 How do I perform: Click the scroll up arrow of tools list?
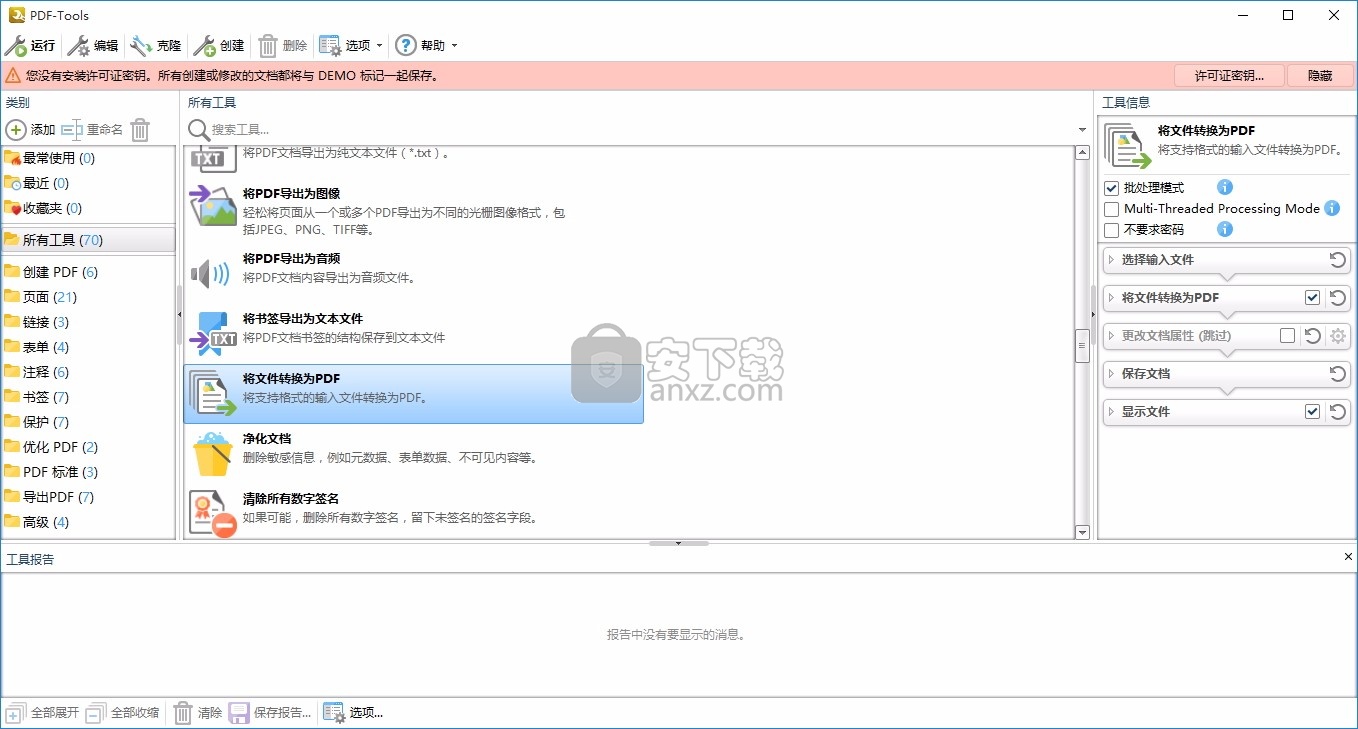(1082, 153)
